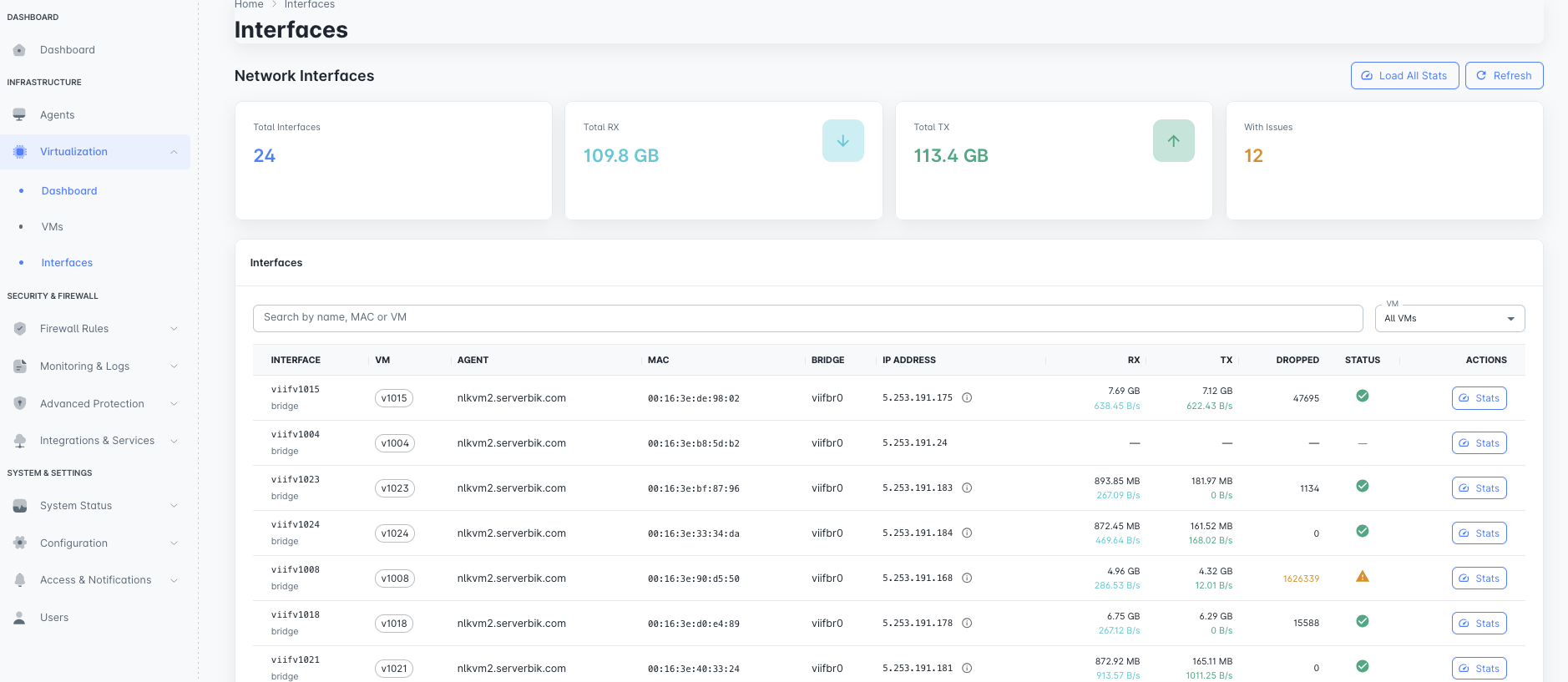The image size is (1568, 682).
Task: Click the Firewall Rules shield icon
Action: (19, 329)
